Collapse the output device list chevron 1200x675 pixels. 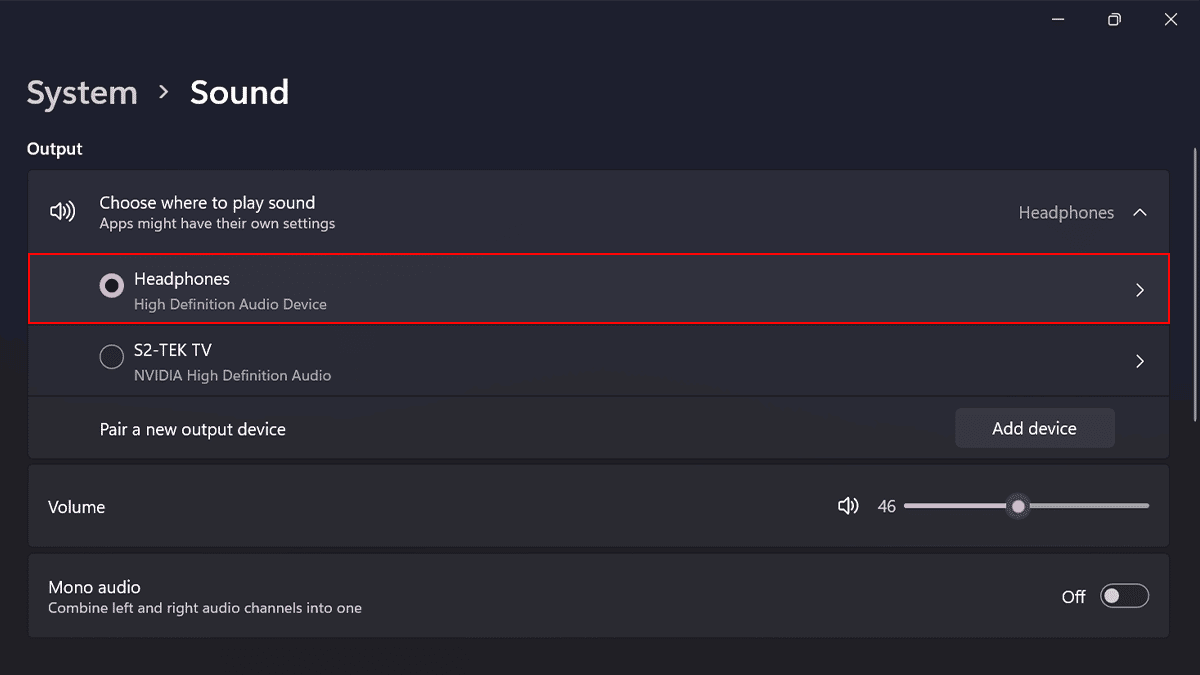(x=1139, y=213)
